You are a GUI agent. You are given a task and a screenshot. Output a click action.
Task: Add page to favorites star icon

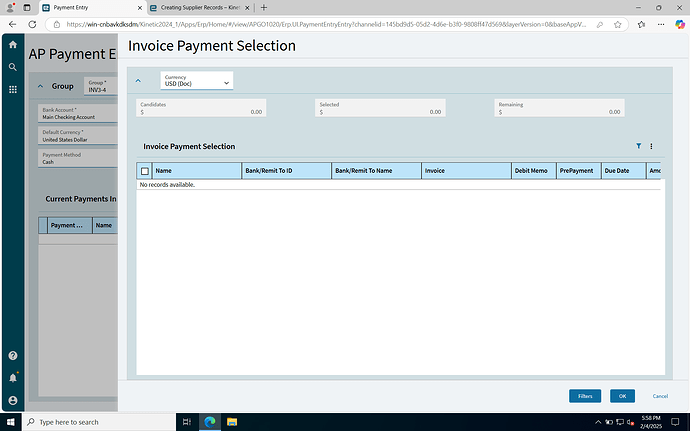tap(617, 25)
